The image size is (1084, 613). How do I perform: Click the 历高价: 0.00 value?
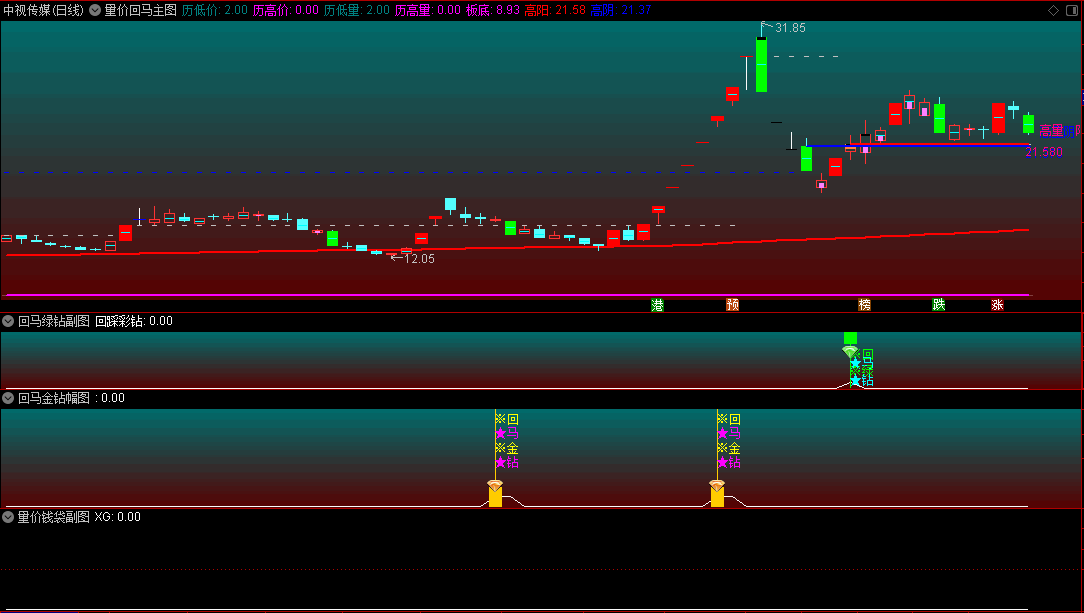286,10
